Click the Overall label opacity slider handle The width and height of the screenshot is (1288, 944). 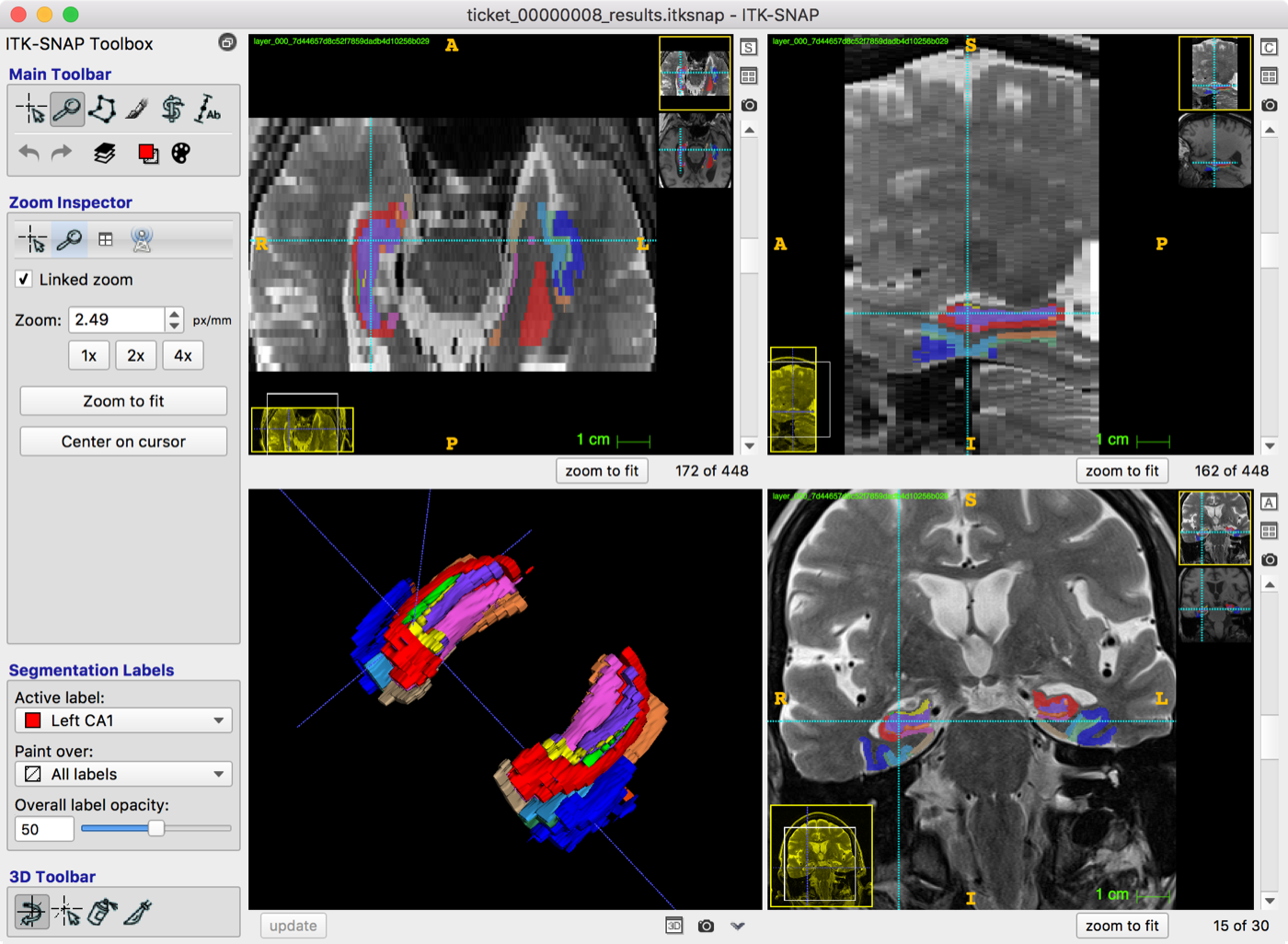pyautogui.click(x=156, y=828)
